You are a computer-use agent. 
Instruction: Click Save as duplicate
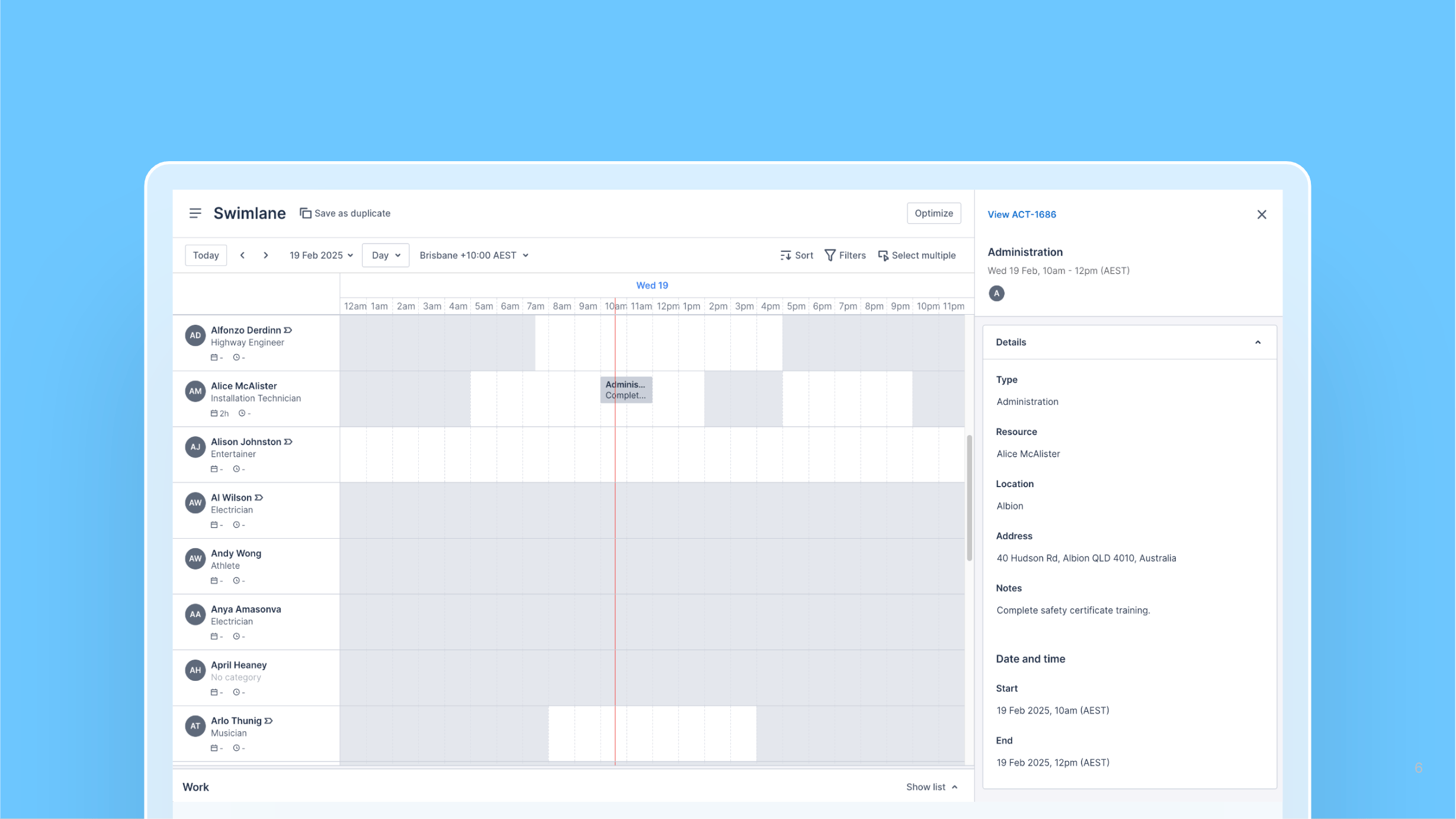coord(345,213)
